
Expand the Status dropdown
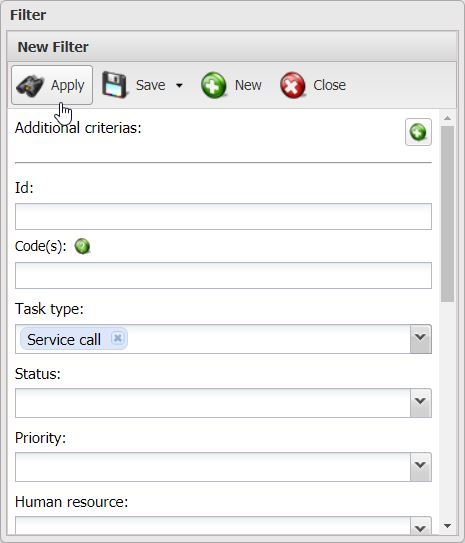(420, 403)
